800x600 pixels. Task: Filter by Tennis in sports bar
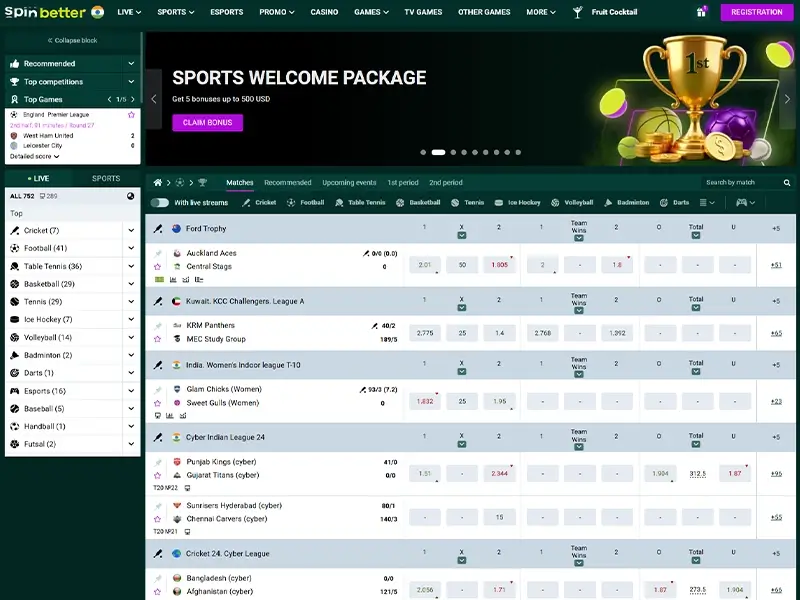(x=467, y=203)
